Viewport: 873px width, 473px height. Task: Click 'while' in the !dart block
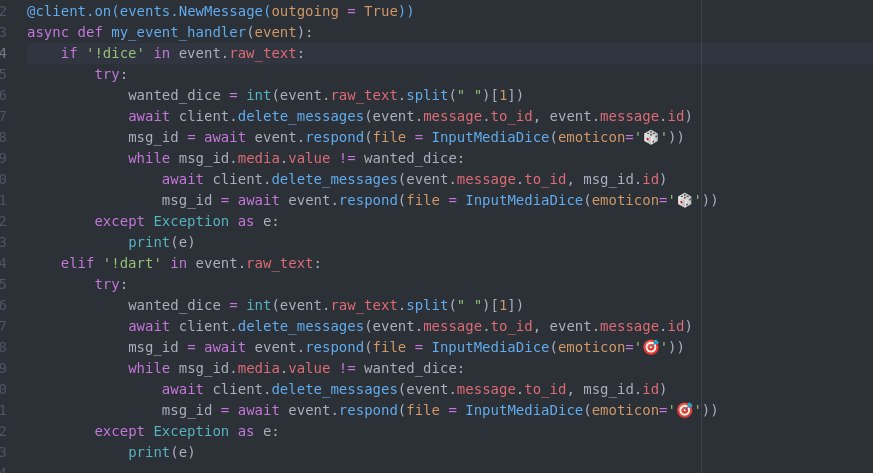(x=149, y=368)
